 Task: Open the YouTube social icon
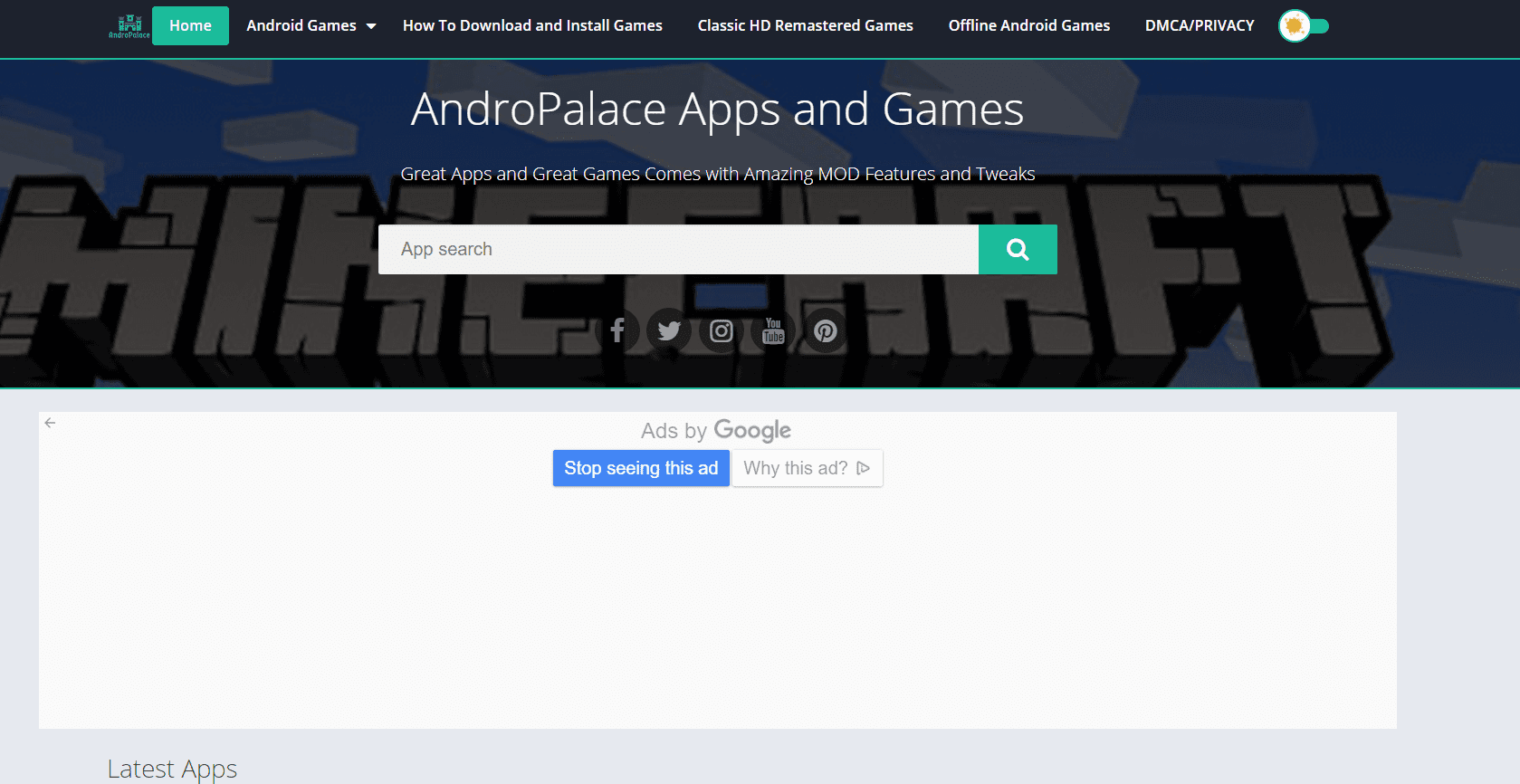[773, 330]
